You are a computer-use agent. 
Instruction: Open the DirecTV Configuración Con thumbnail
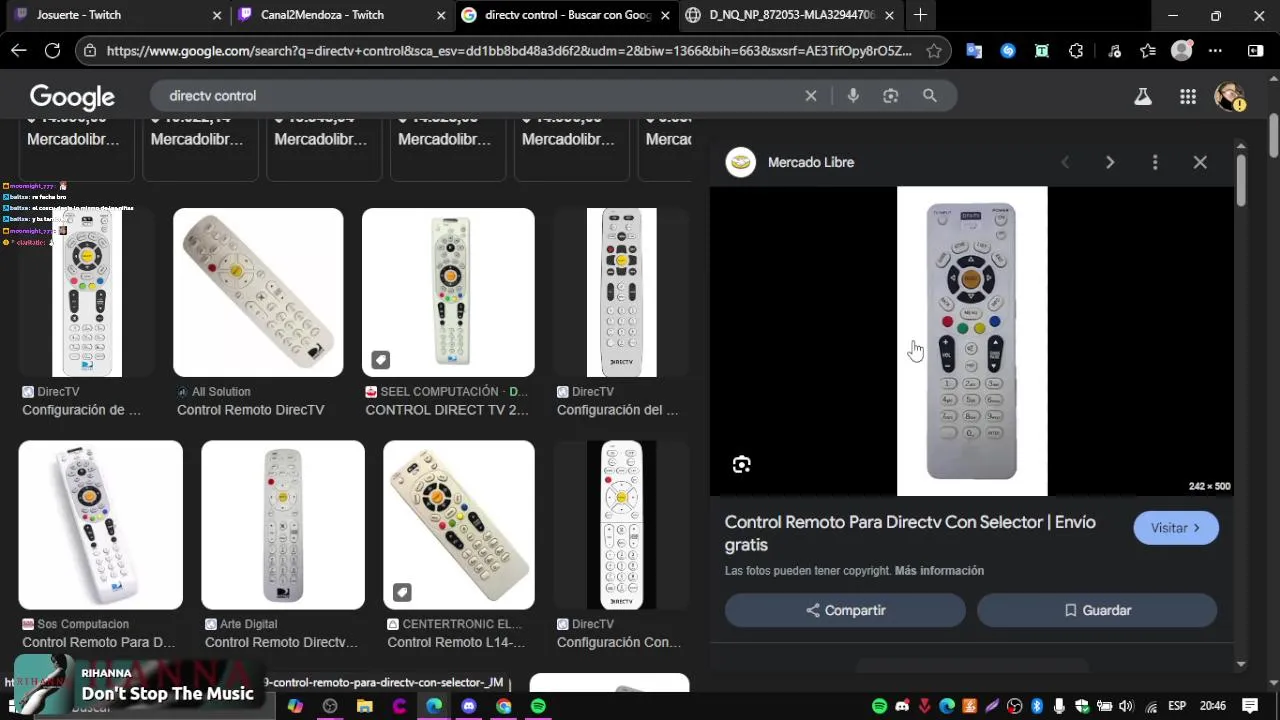621,525
